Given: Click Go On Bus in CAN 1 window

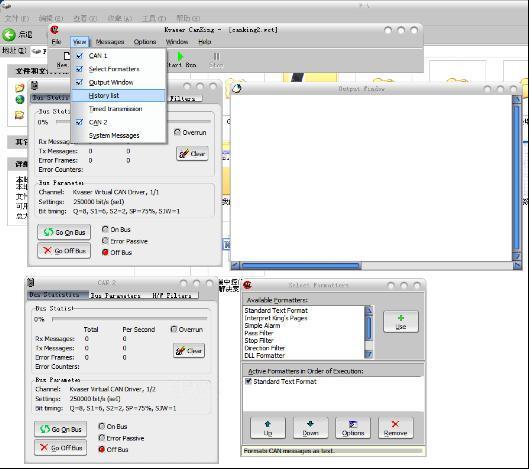Looking at the screenshot, I should click(x=64, y=232).
